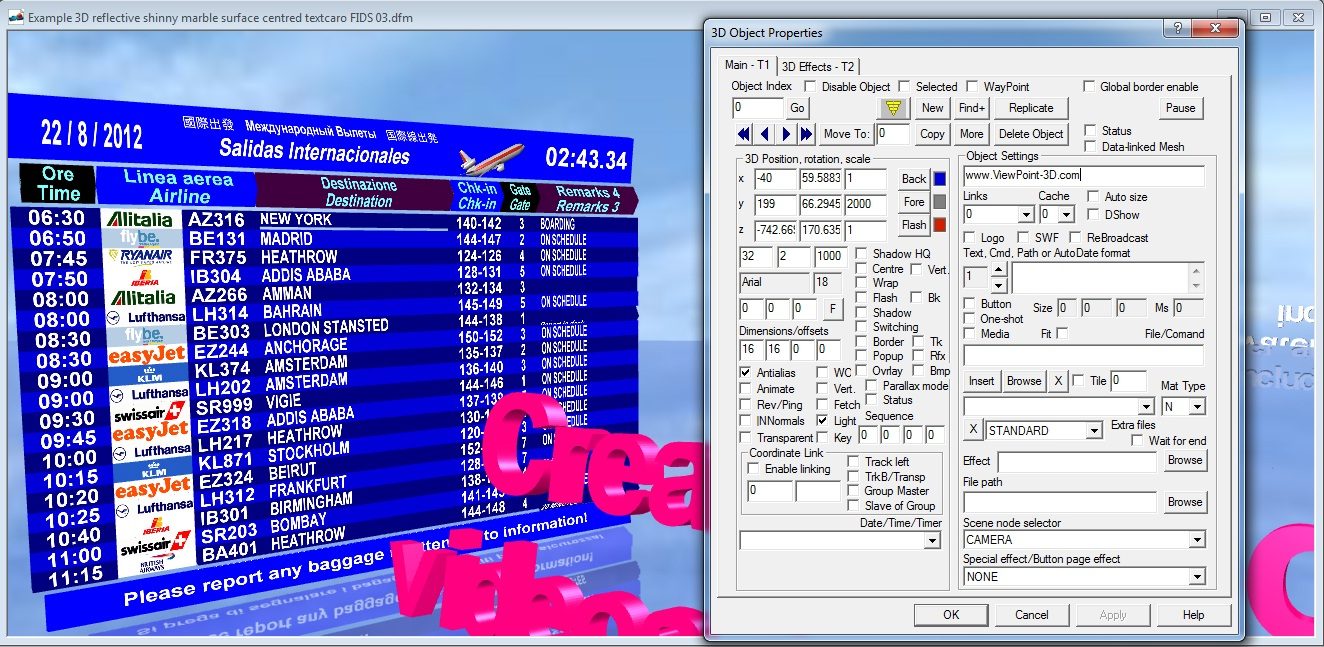
Task: Open the Scene node selector CAMERA dropdown
Action: 1196,540
